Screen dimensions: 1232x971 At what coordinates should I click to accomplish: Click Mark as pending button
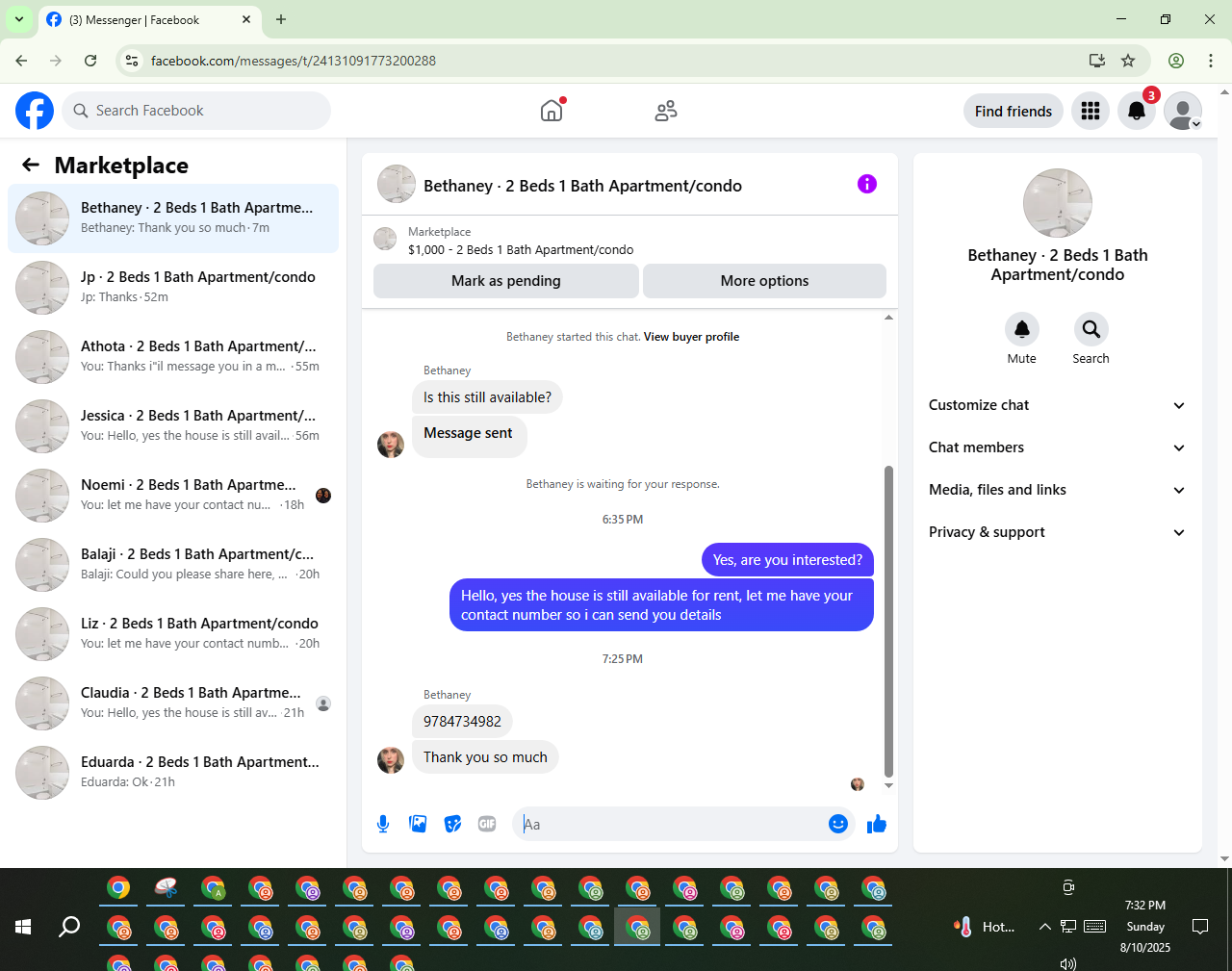coord(506,281)
